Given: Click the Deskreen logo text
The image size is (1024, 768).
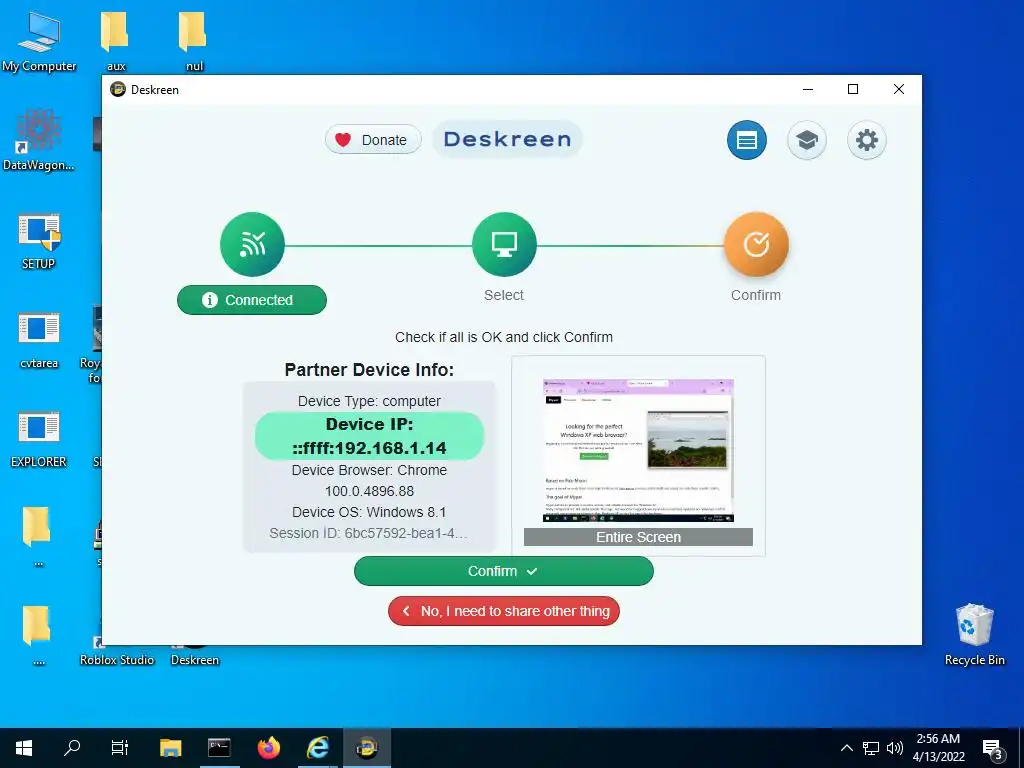Looking at the screenshot, I should pos(507,139).
